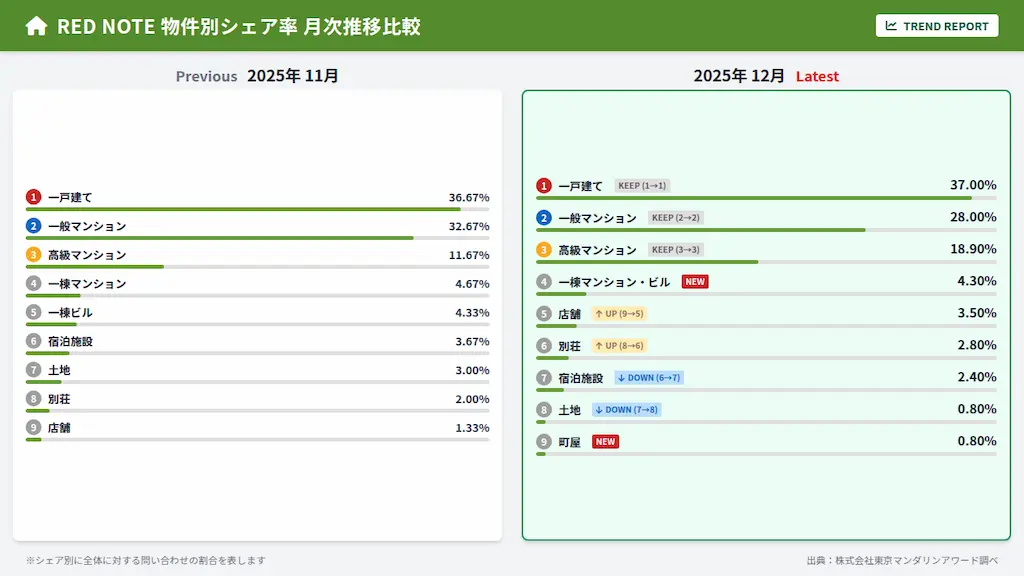The image size is (1024, 576).
Task: Click the gray rank 9 badge for 町屋
Action: tap(544, 441)
